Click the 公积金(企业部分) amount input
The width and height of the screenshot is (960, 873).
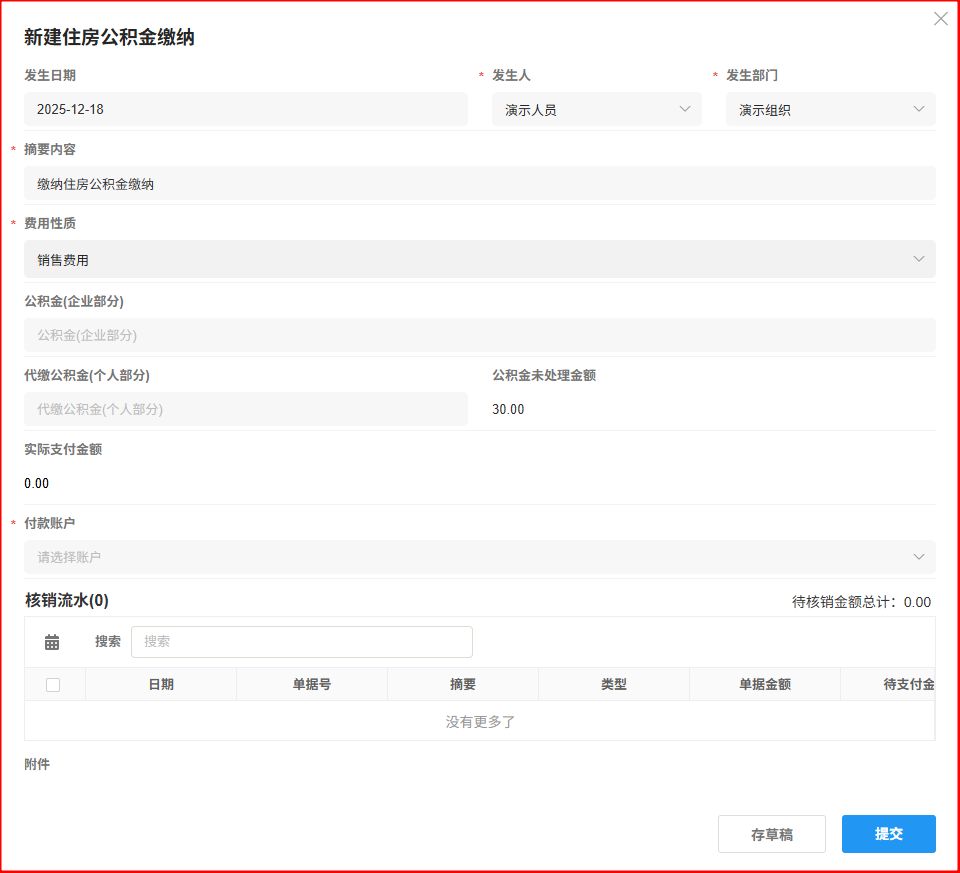[x=478, y=335]
